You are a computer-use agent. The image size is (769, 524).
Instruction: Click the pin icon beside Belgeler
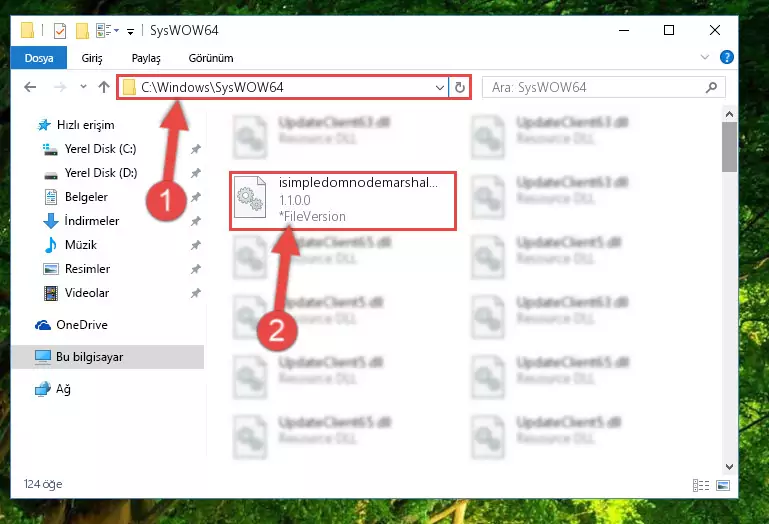[196, 197]
